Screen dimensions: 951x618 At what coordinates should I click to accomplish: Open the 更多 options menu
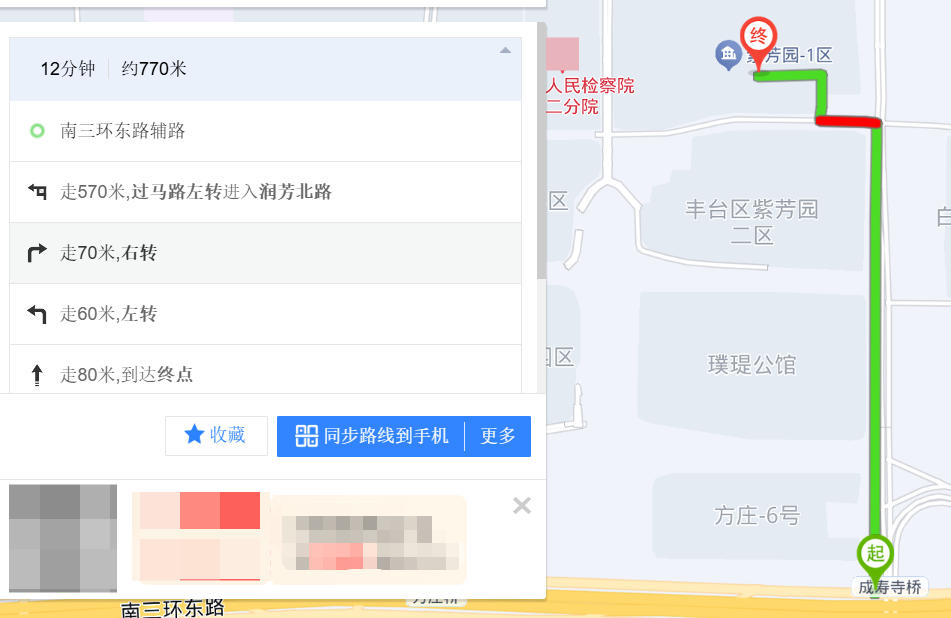click(x=498, y=436)
